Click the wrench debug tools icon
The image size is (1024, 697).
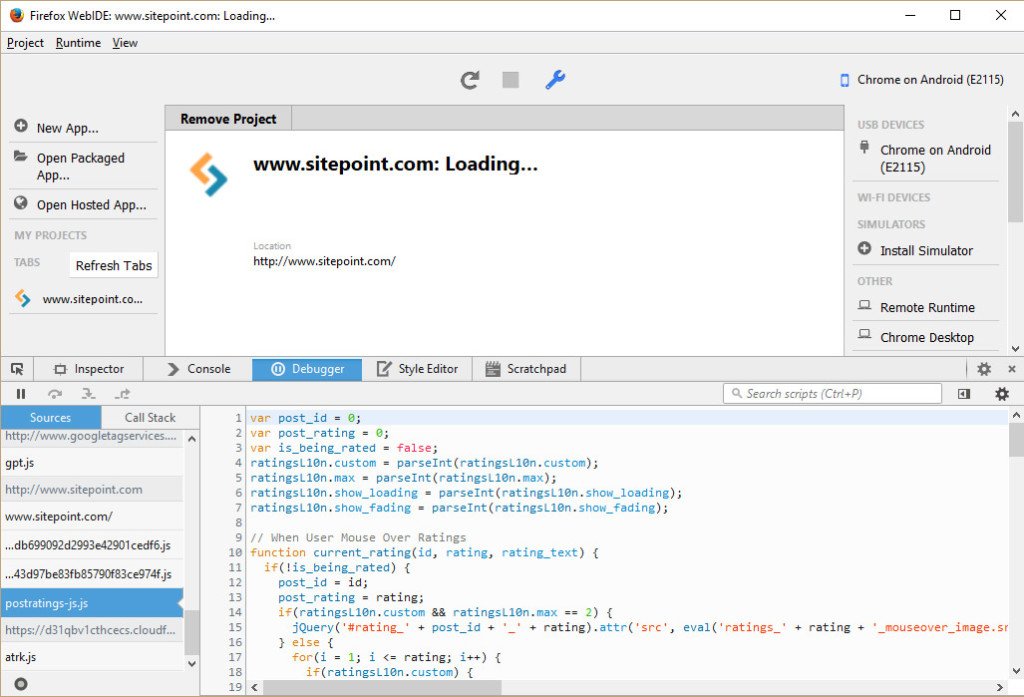tap(555, 80)
